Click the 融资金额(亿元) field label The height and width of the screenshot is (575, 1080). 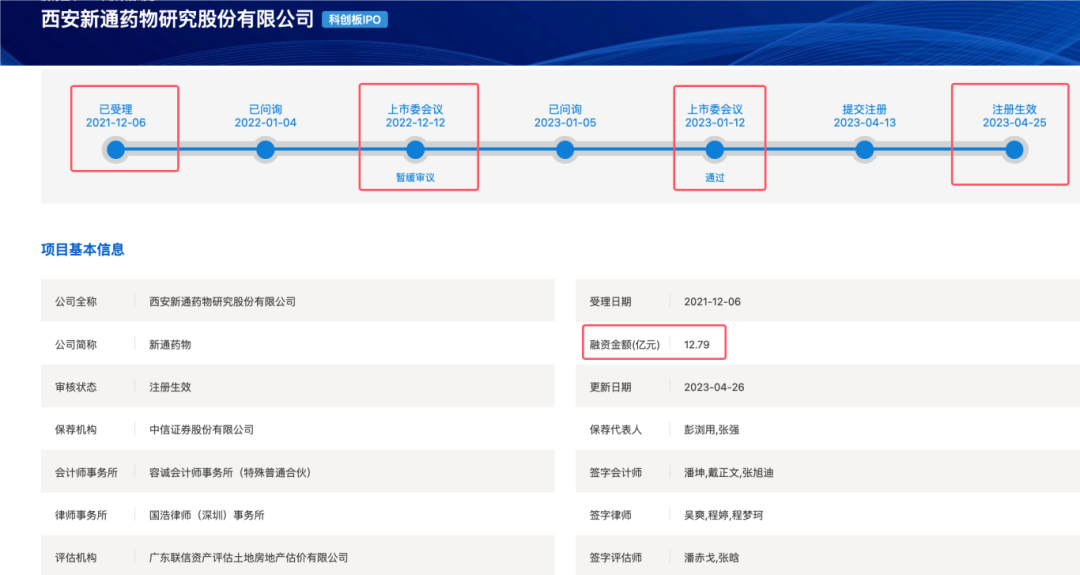click(625, 344)
